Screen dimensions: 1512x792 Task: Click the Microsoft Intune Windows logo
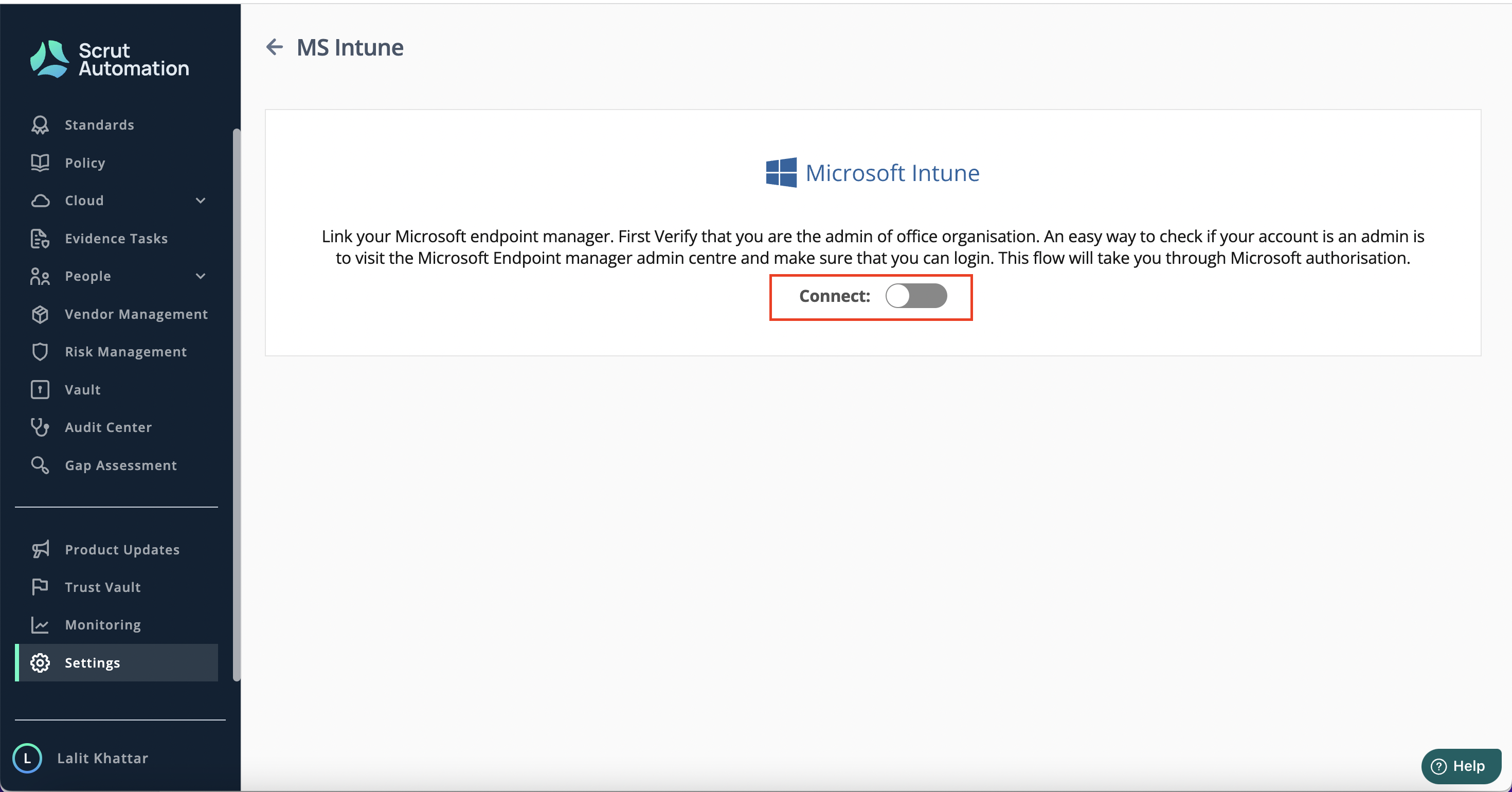pyautogui.click(x=781, y=173)
